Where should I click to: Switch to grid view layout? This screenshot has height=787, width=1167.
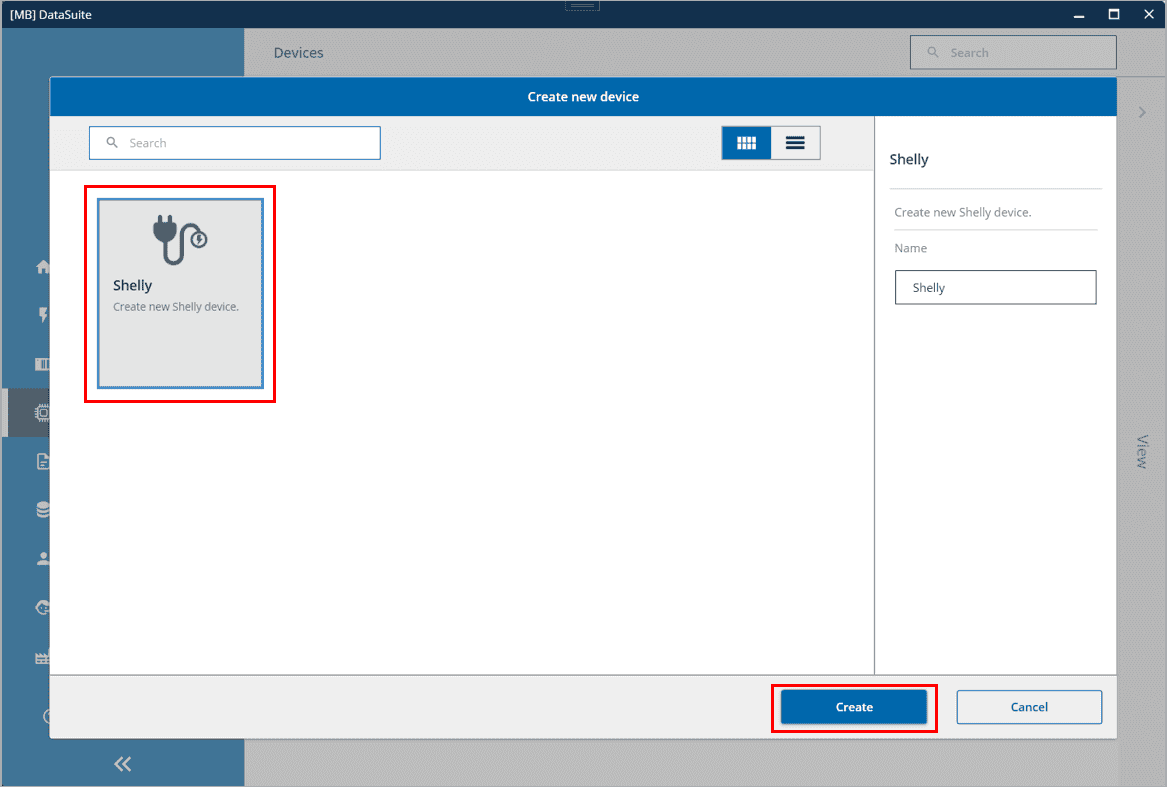[x=746, y=143]
